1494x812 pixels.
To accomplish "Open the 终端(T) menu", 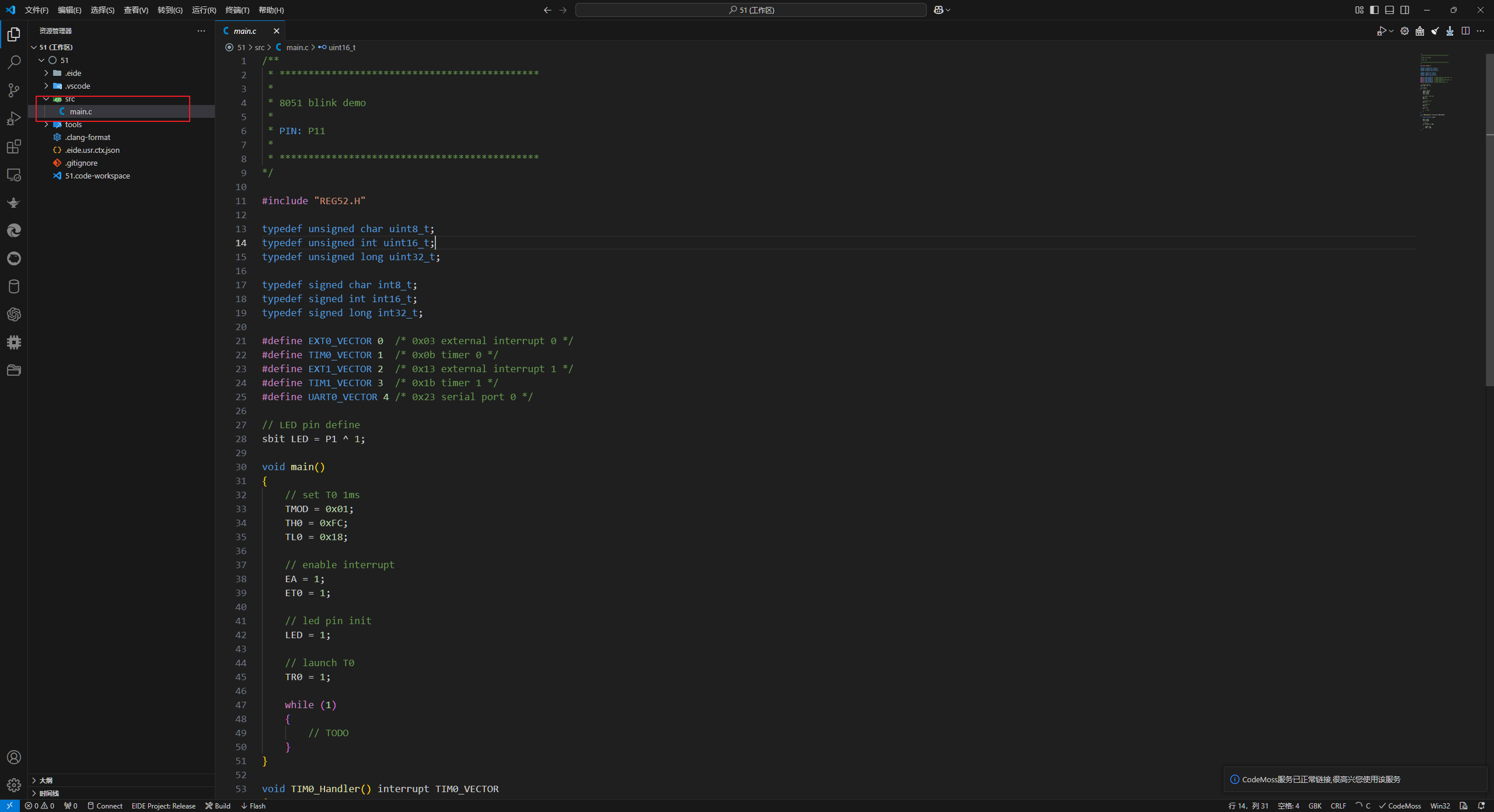I will (x=238, y=10).
